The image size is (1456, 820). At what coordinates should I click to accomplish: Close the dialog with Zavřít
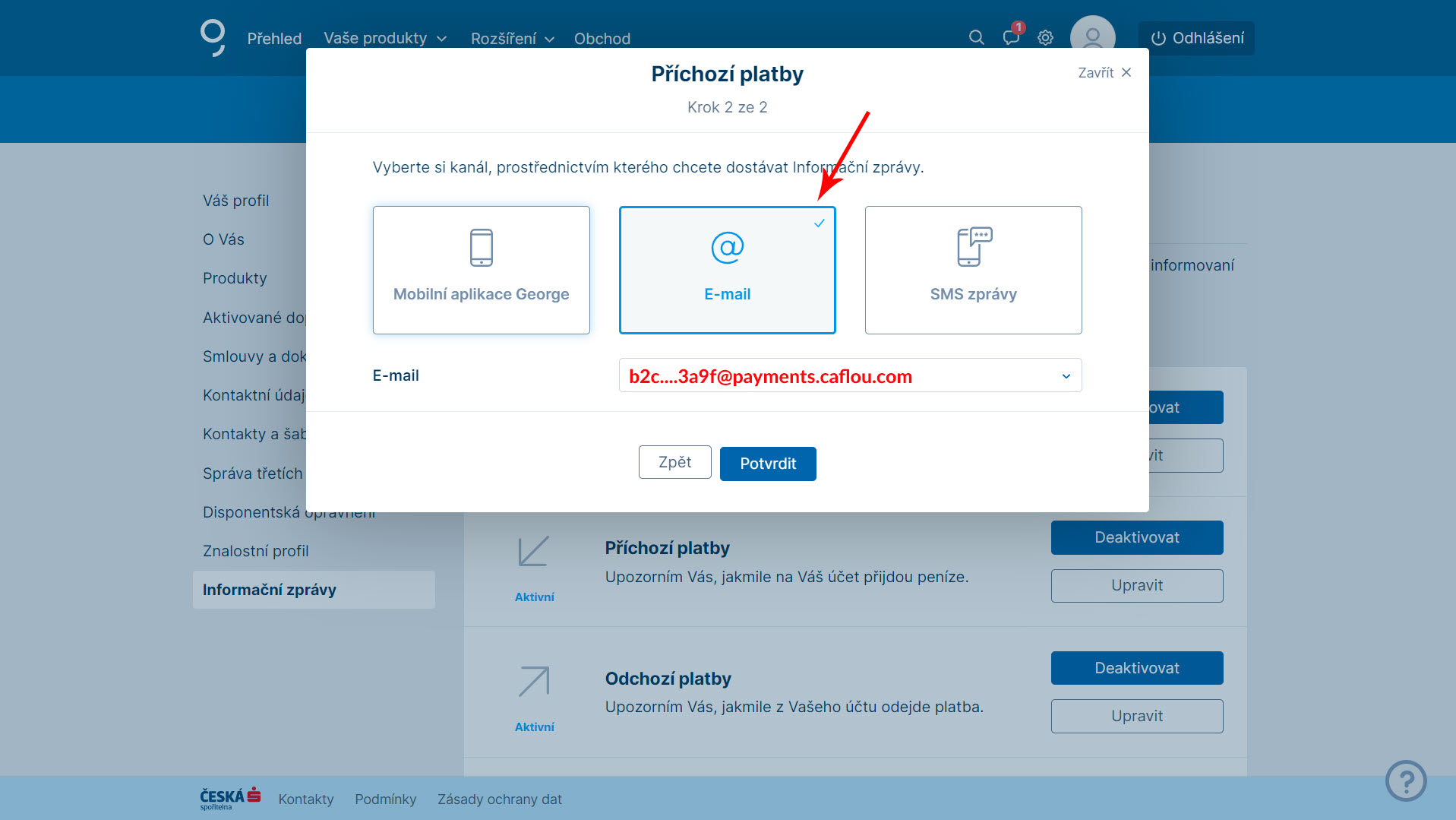[1104, 72]
